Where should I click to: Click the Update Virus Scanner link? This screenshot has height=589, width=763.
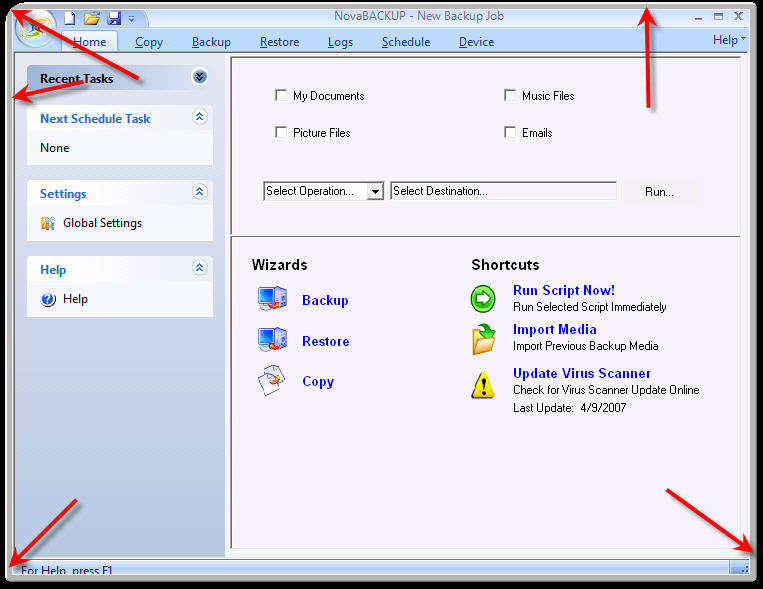pyautogui.click(x=582, y=373)
